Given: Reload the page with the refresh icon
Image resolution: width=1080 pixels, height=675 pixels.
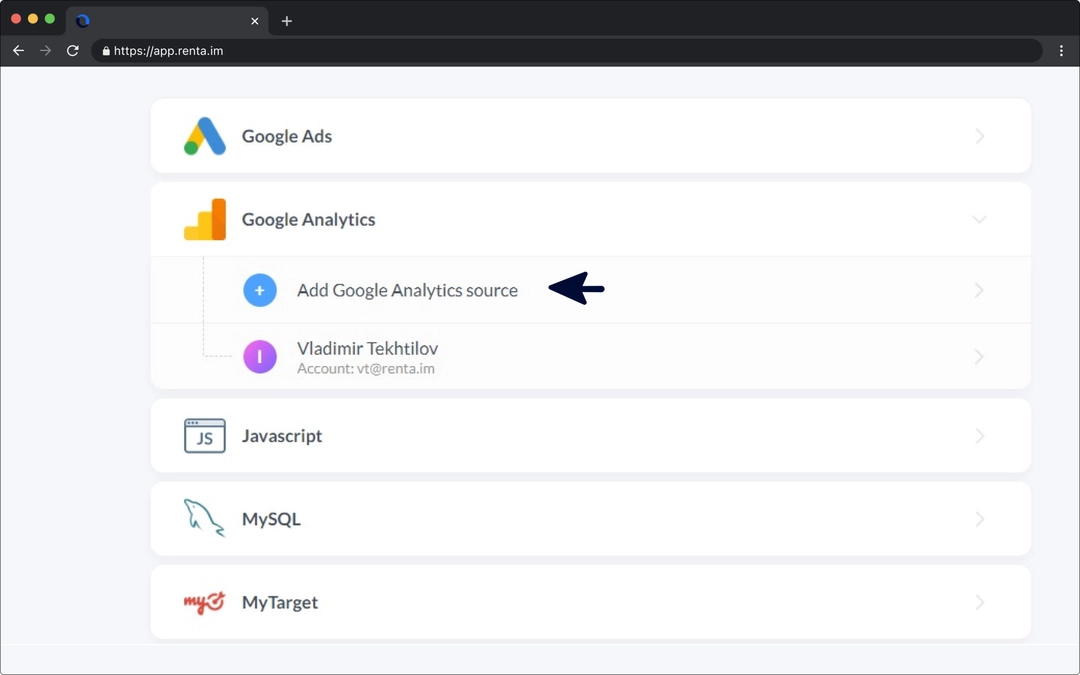Looking at the screenshot, I should (72, 50).
